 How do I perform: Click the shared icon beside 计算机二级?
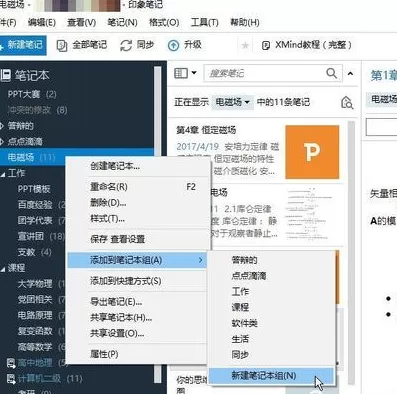click(x=11, y=379)
